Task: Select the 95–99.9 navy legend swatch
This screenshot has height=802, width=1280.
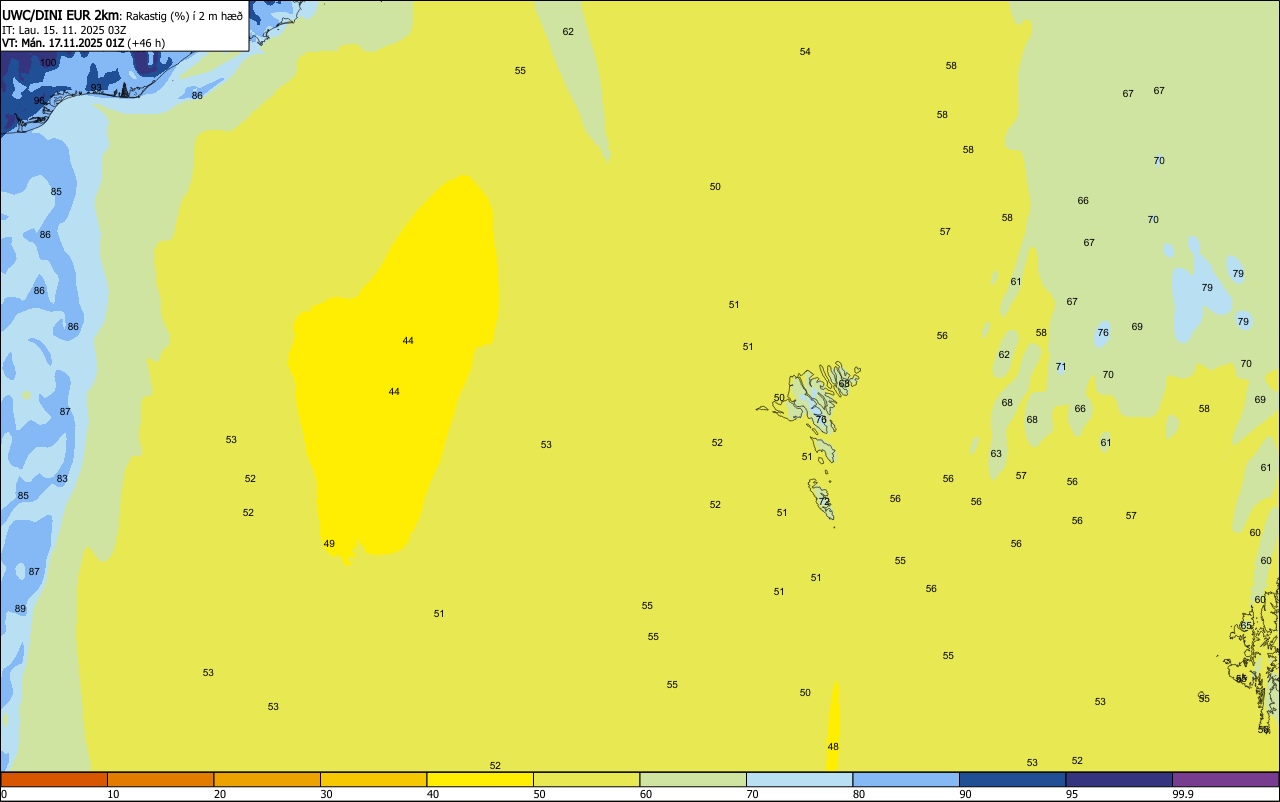Action: tap(1119, 779)
